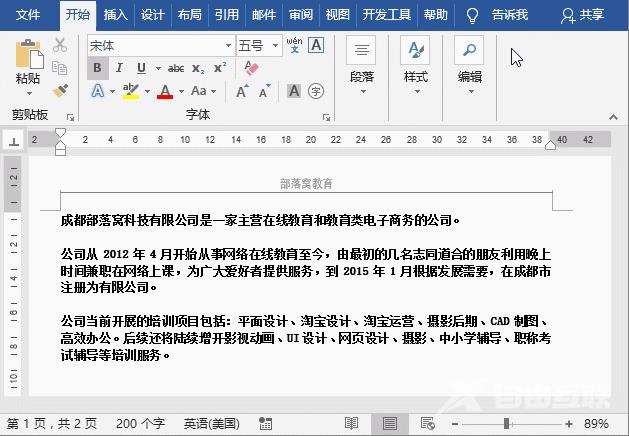Click the 89% zoom level

coord(597,423)
